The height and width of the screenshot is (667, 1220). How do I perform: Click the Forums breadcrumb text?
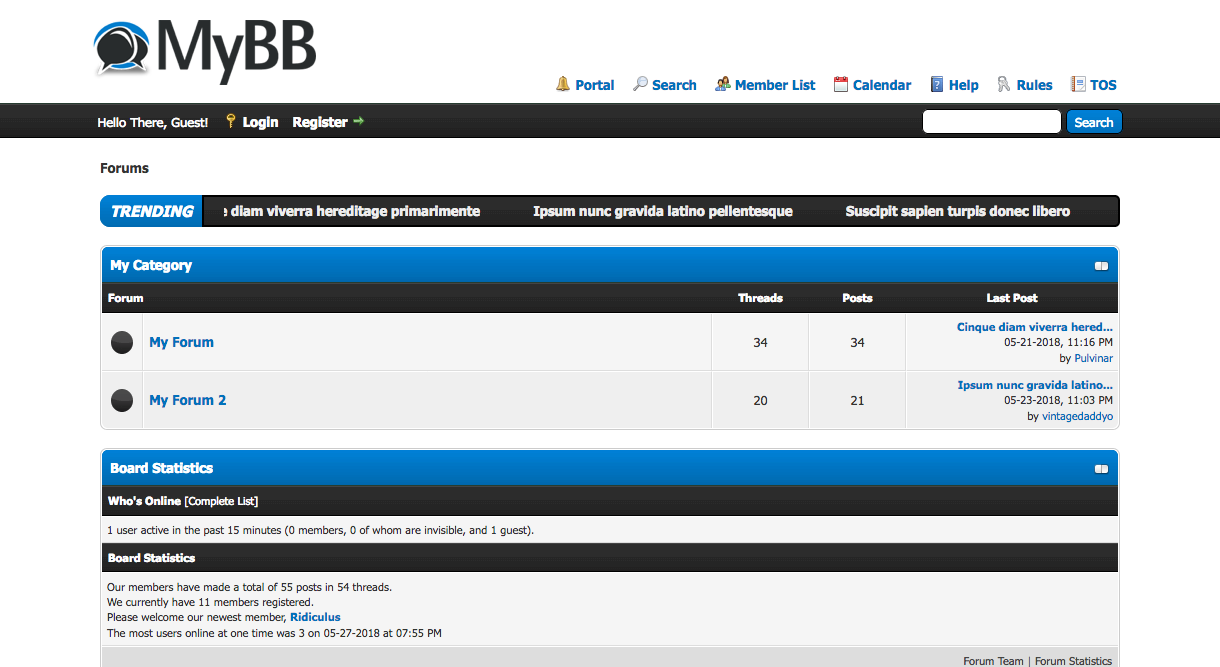124,168
